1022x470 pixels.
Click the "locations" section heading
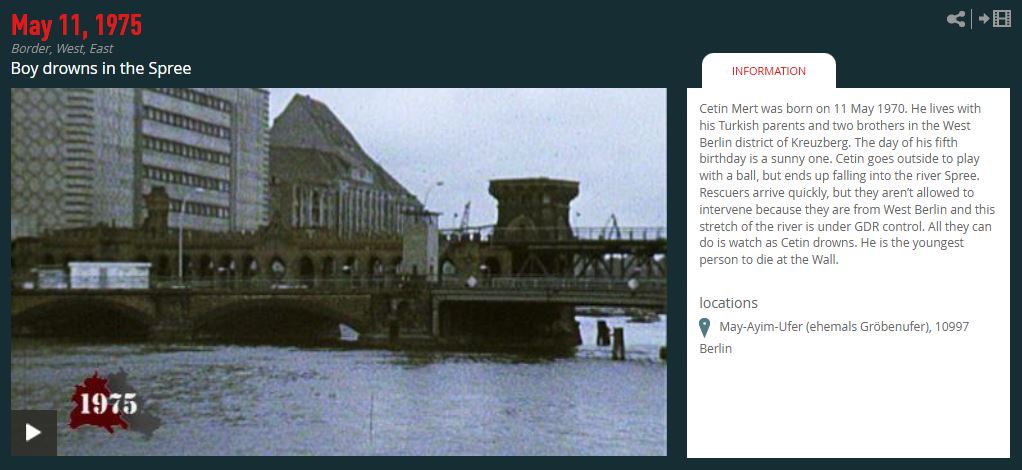click(729, 303)
